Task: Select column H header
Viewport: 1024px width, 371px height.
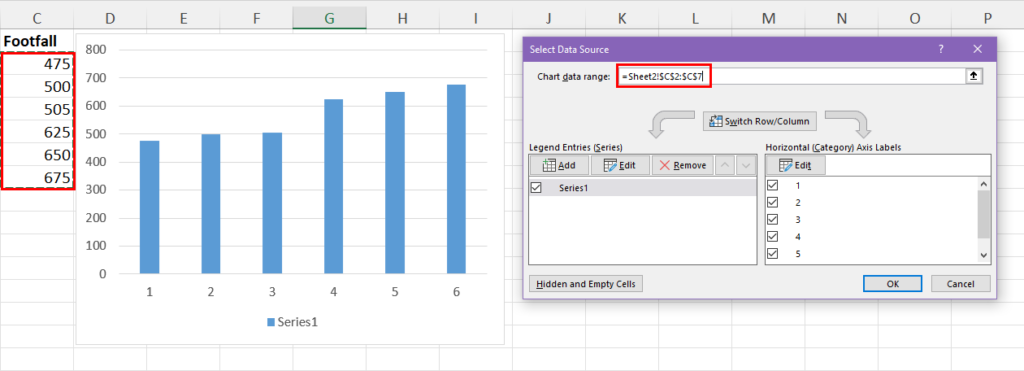Action: click(x=402, y=20)
